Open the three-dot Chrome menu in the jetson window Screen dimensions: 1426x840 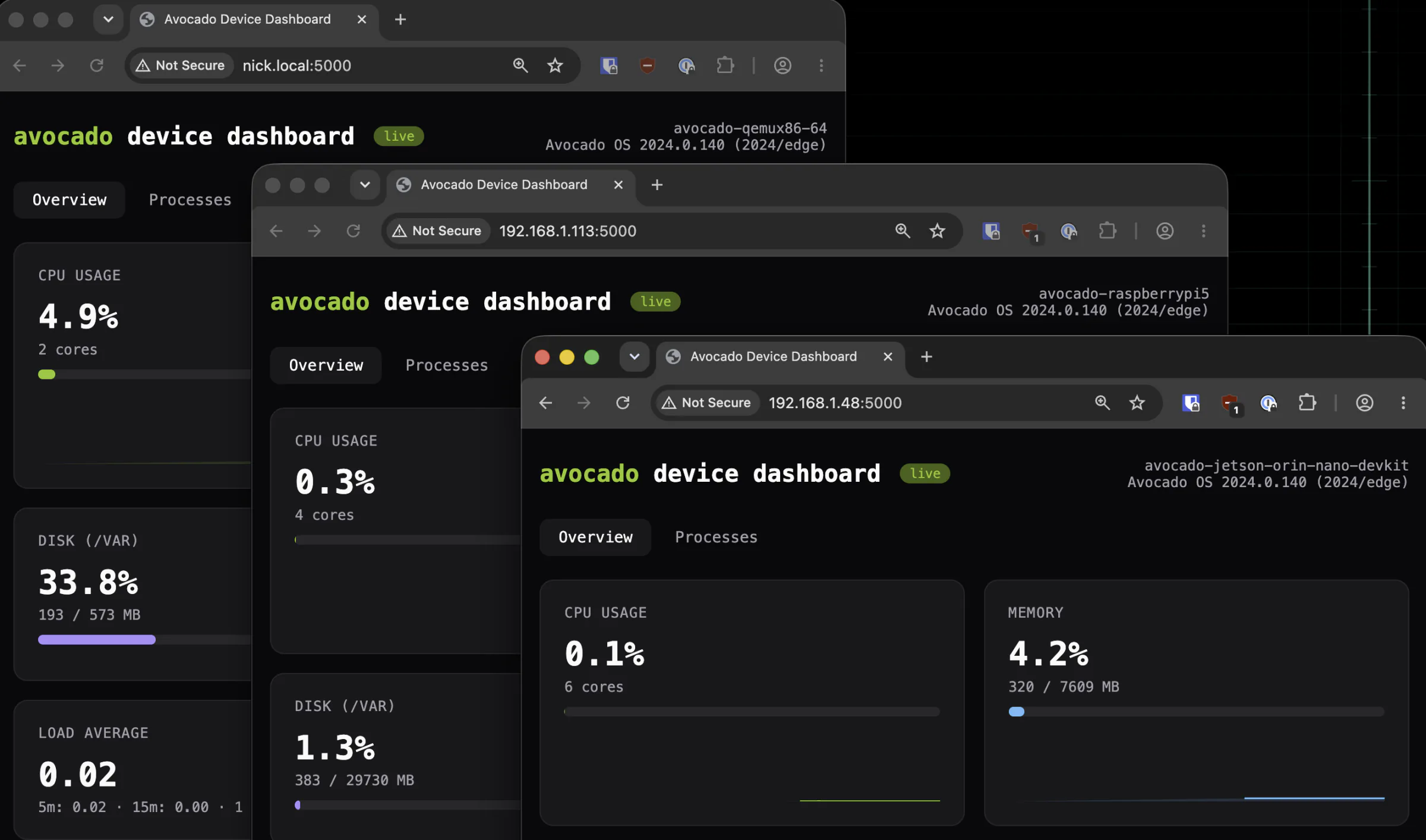[x=1403, y=403]
